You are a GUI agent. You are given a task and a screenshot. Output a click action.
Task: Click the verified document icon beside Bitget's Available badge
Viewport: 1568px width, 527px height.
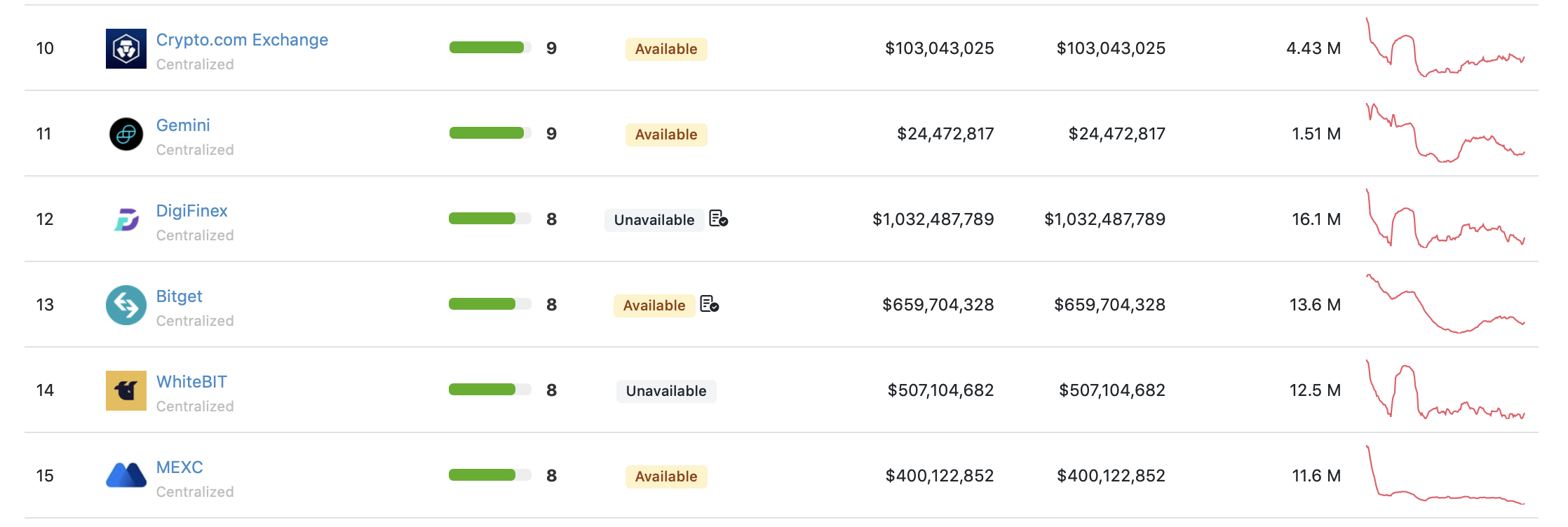[709, 304]
